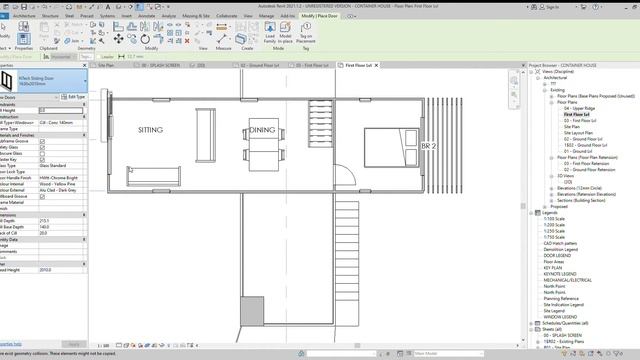
Task: Toggle the Obscure Glass checkbox
Action: tap(42, 153)
